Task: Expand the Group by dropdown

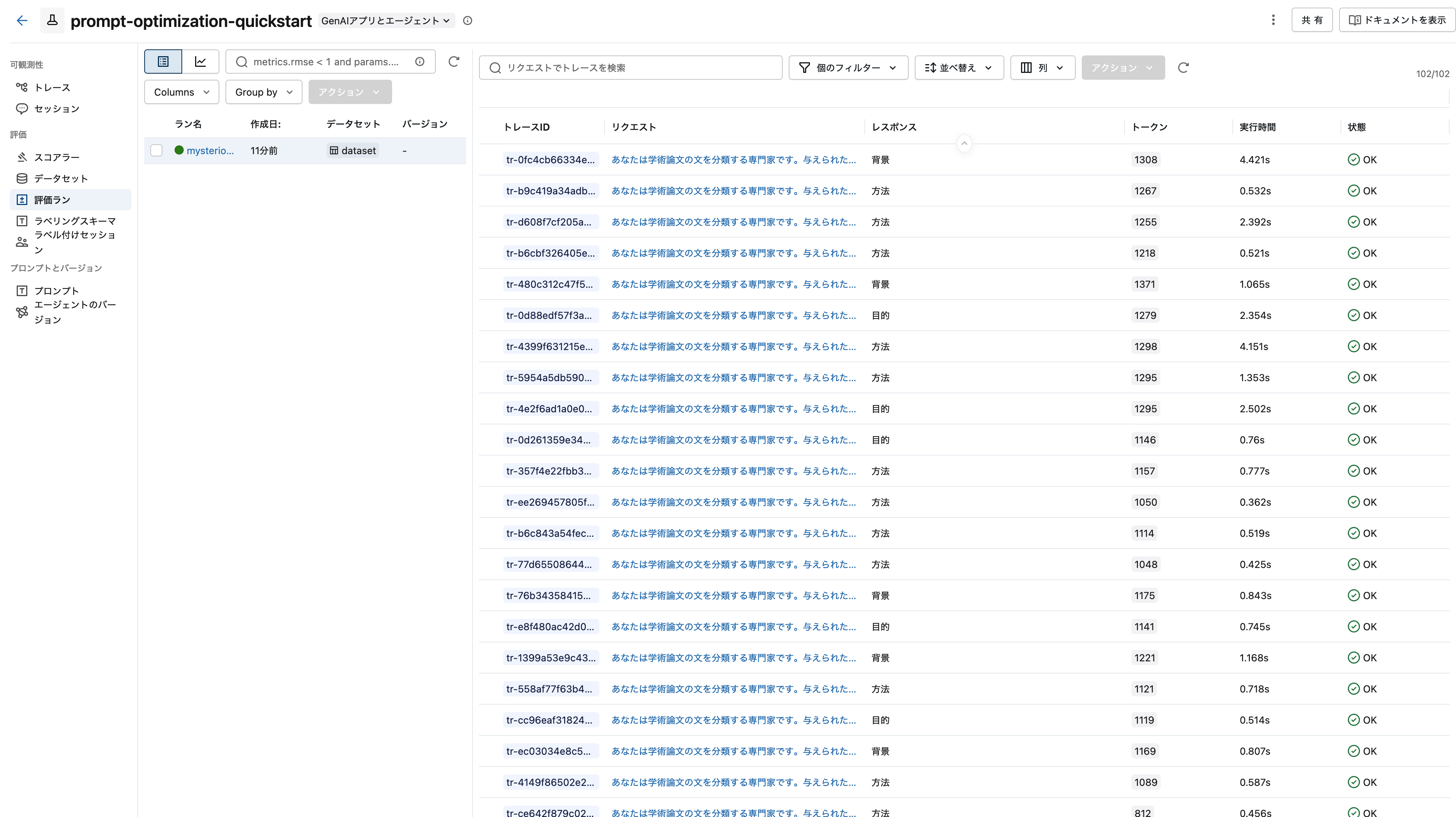Action: coord(263,91)
